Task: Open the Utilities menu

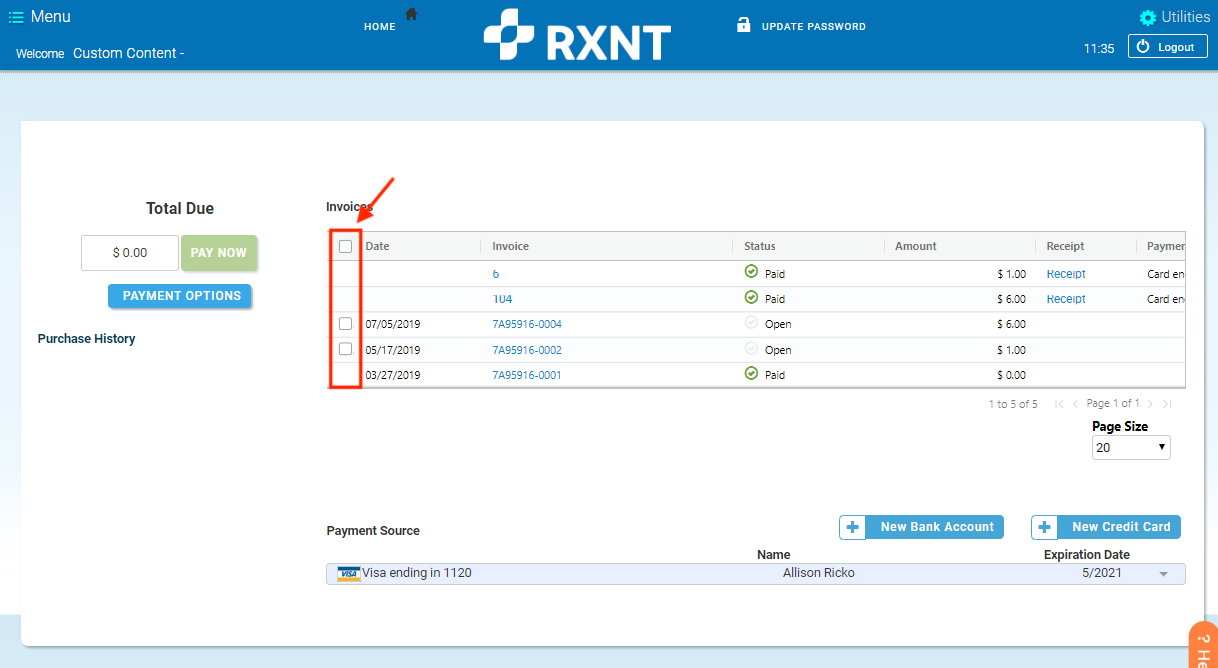Action: (1185, 17)
